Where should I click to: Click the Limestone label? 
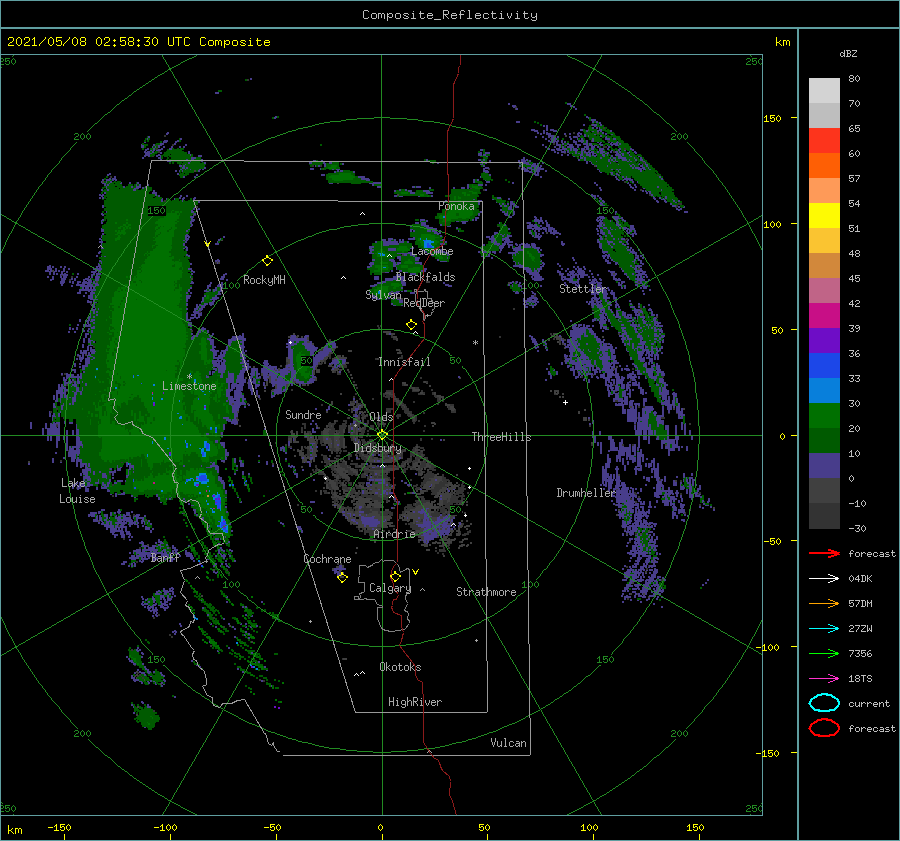(189, 386)
